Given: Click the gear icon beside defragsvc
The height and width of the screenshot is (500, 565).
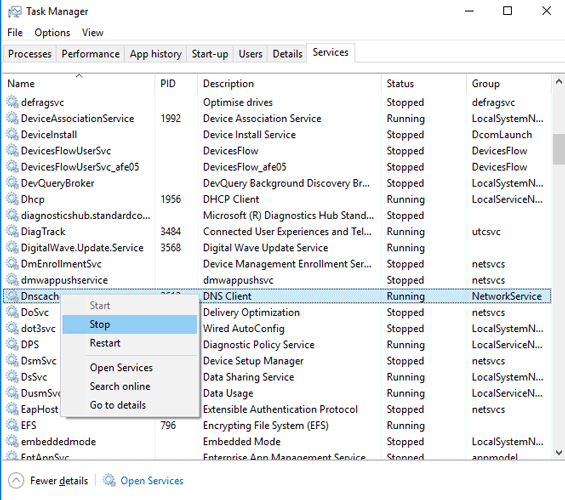Looking at the screenshot, I should [x=12, y=102].
